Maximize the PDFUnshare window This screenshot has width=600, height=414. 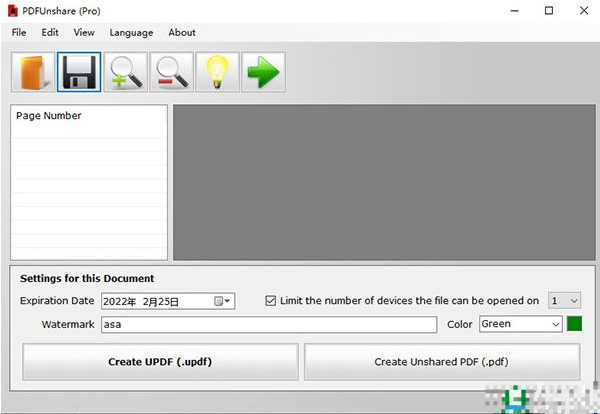(549, 11)
